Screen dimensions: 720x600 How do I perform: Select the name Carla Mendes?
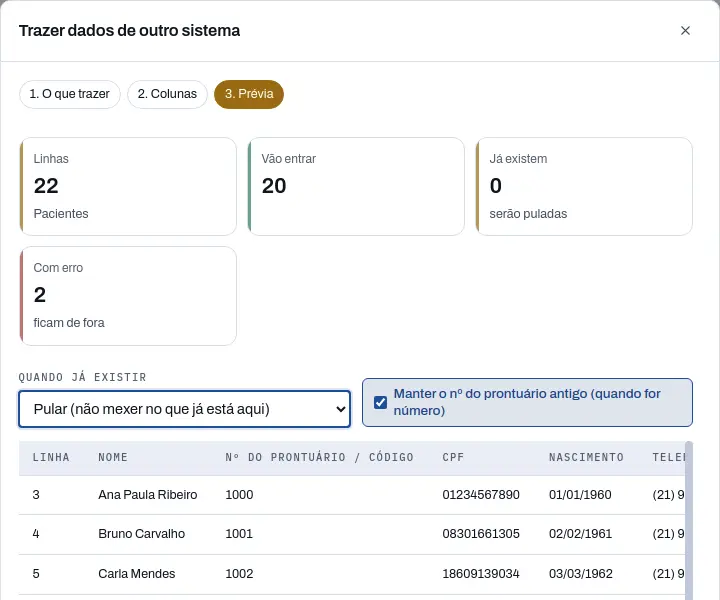point(137,573)
